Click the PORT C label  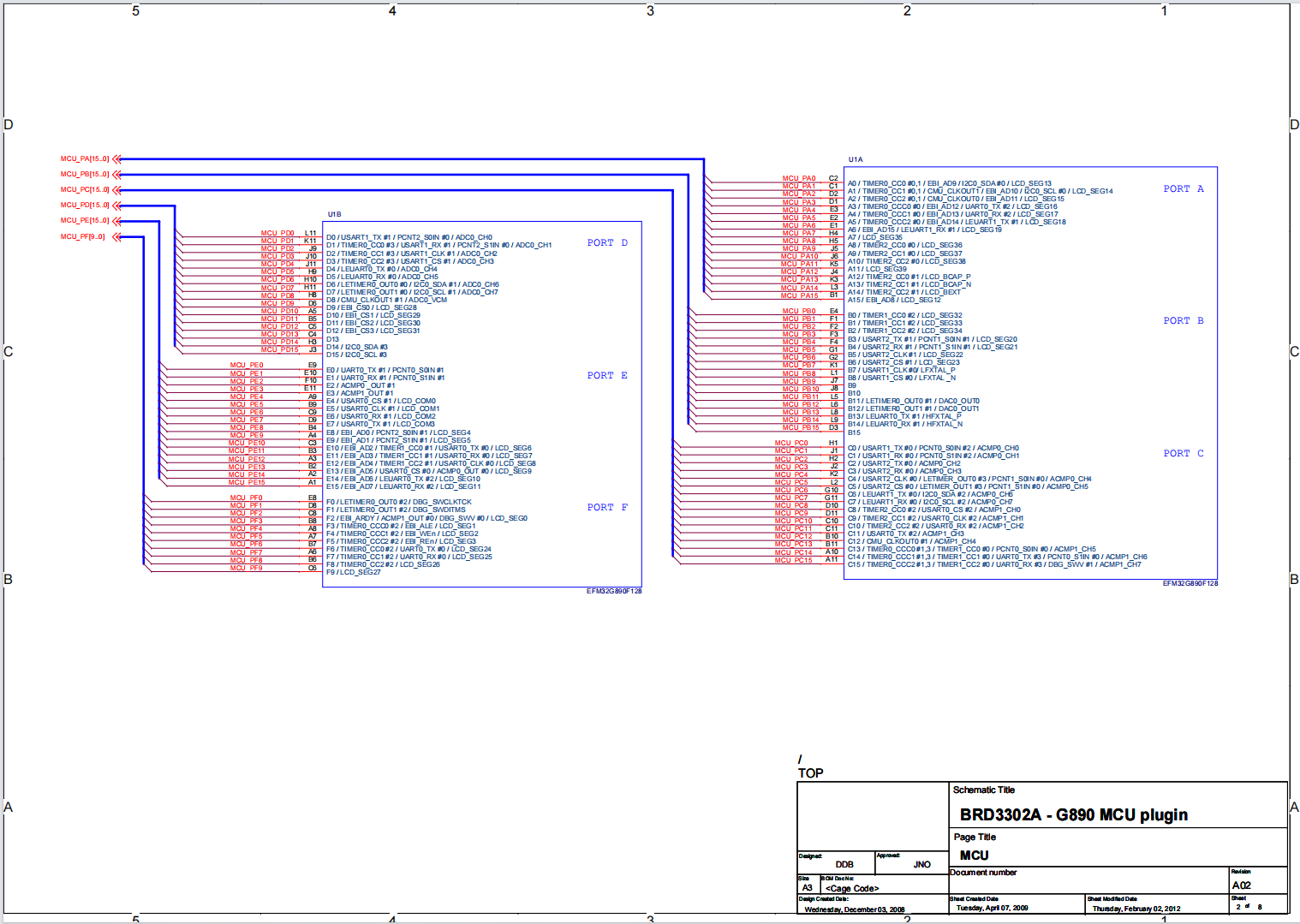pos(1183,454)
